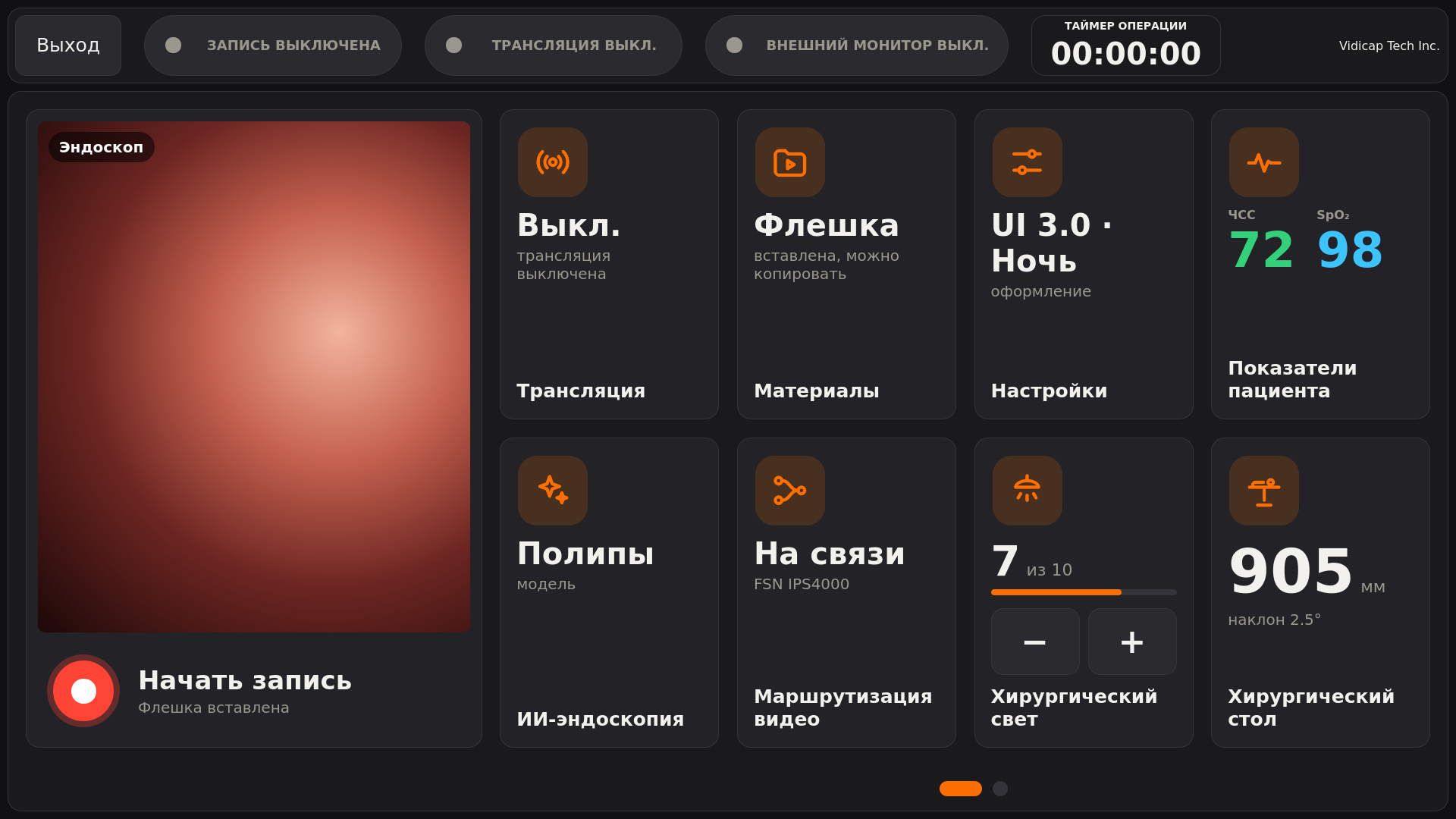
Task: Go to the second page dot
Action: 1000,789
